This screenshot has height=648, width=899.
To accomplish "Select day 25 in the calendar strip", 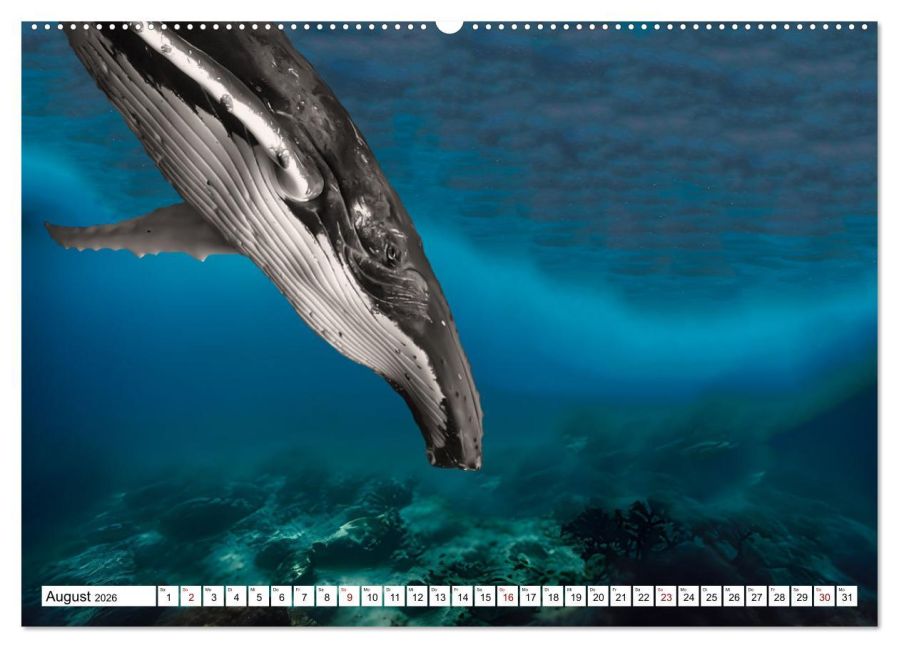I will pos(712,596).
